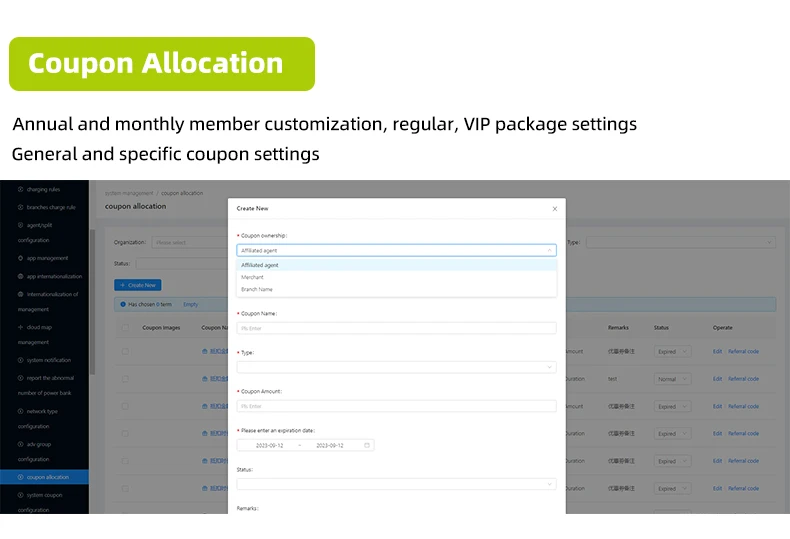Open app internationalization menu item
Image resolution: width=790 pixels, height=539 pixels.
[x=54, y=276]
